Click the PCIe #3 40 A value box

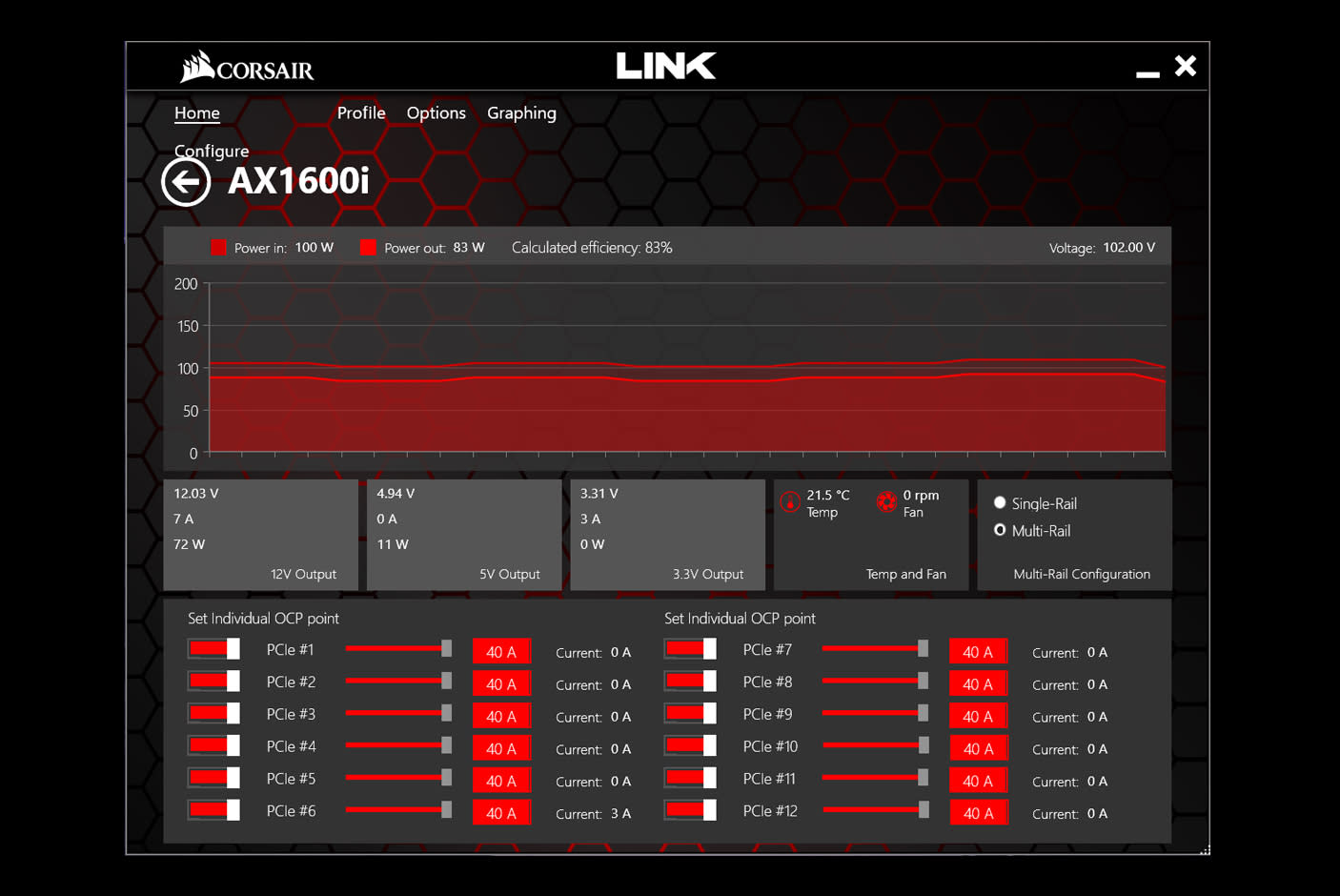click(501, 717)
